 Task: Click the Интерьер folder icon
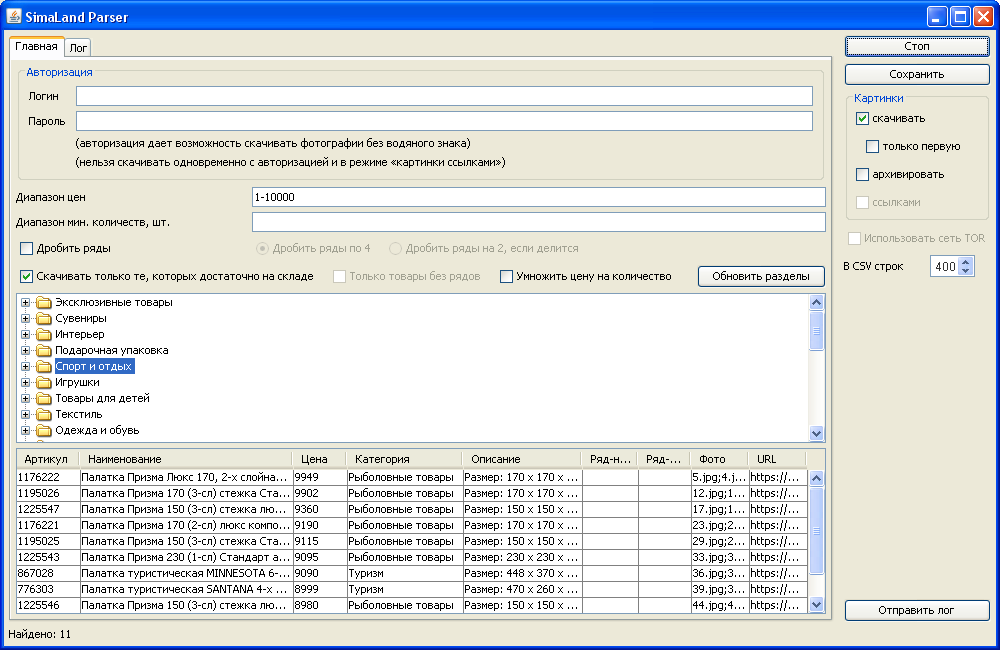(x=43, y=334)
